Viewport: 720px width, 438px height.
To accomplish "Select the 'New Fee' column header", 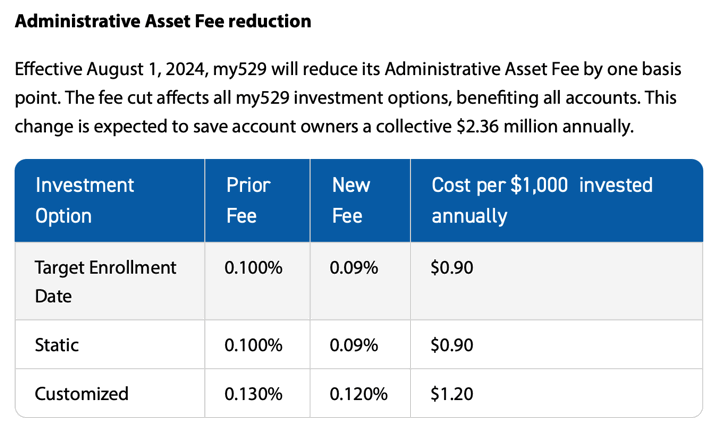I will click(351, 200).
